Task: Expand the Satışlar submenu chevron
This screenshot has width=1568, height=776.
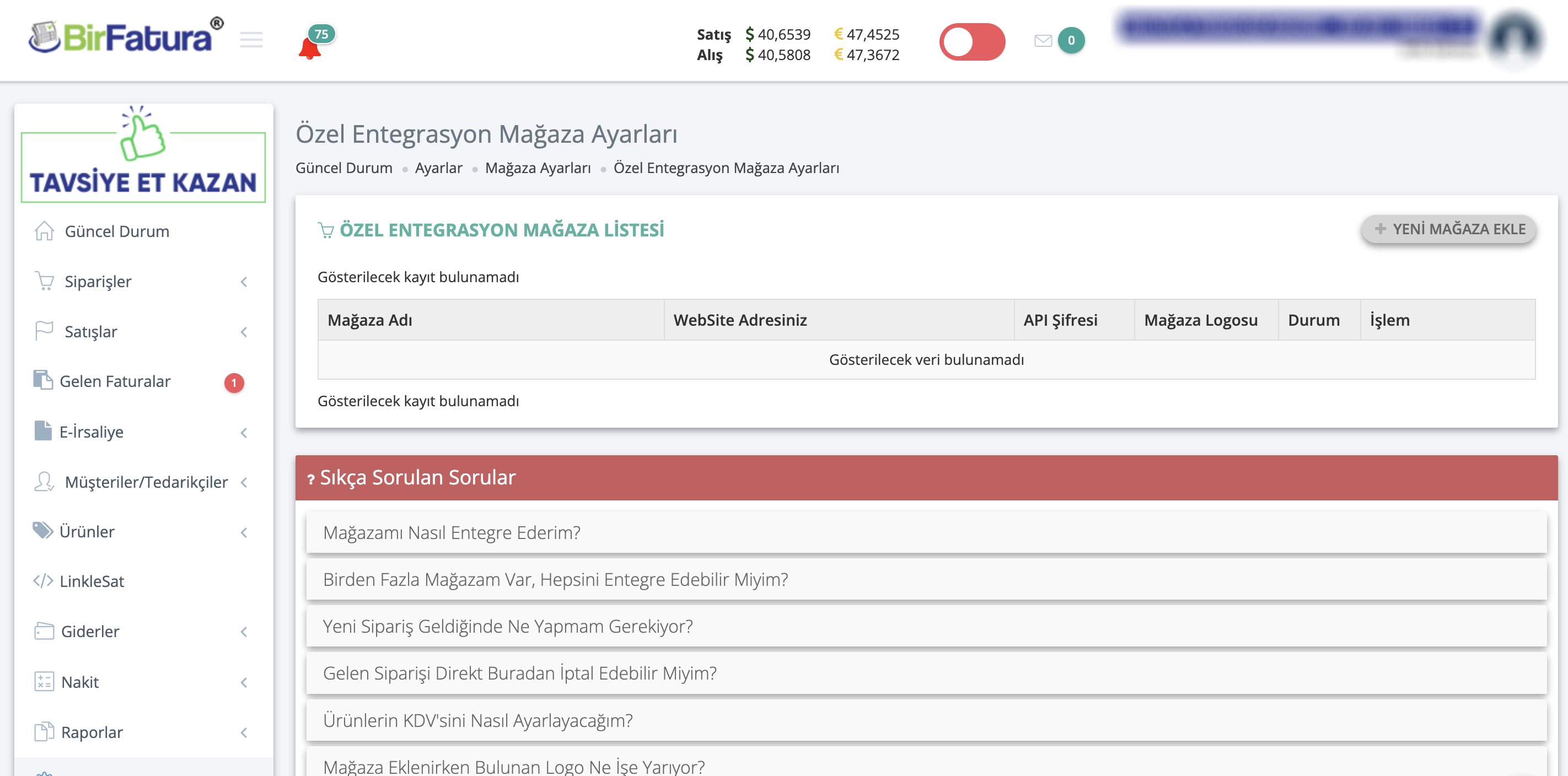Action: coord(244,332)
